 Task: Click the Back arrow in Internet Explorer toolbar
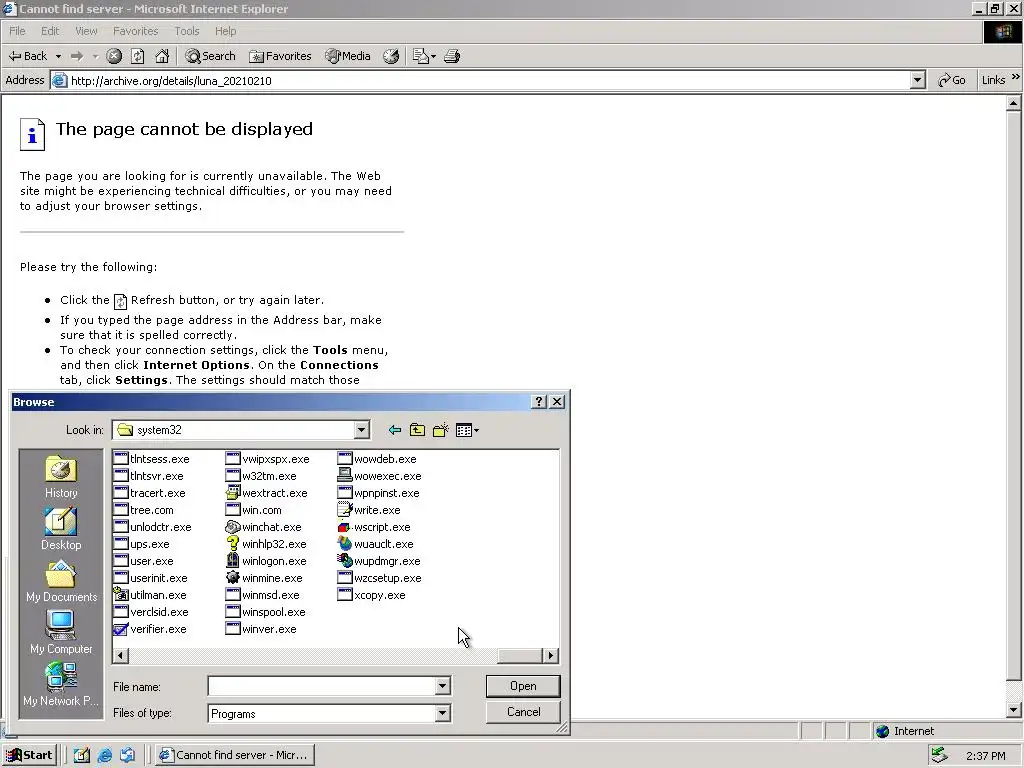click(27, 56)
